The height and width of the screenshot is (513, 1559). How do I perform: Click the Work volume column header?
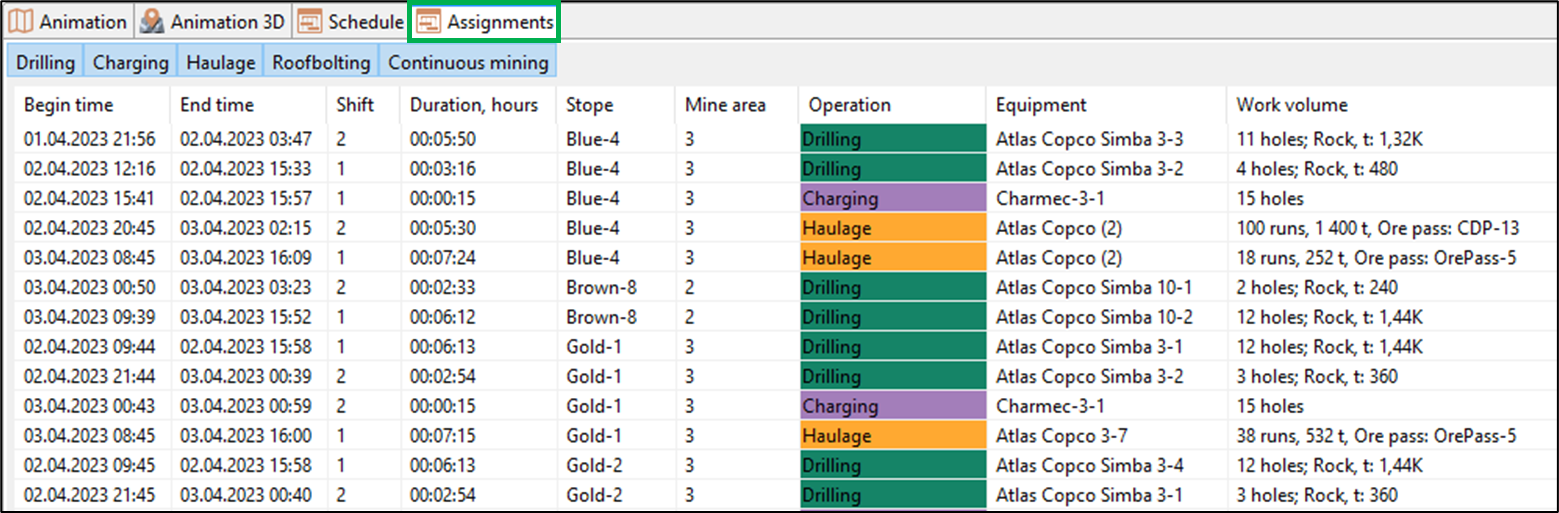pos(1292,105)
